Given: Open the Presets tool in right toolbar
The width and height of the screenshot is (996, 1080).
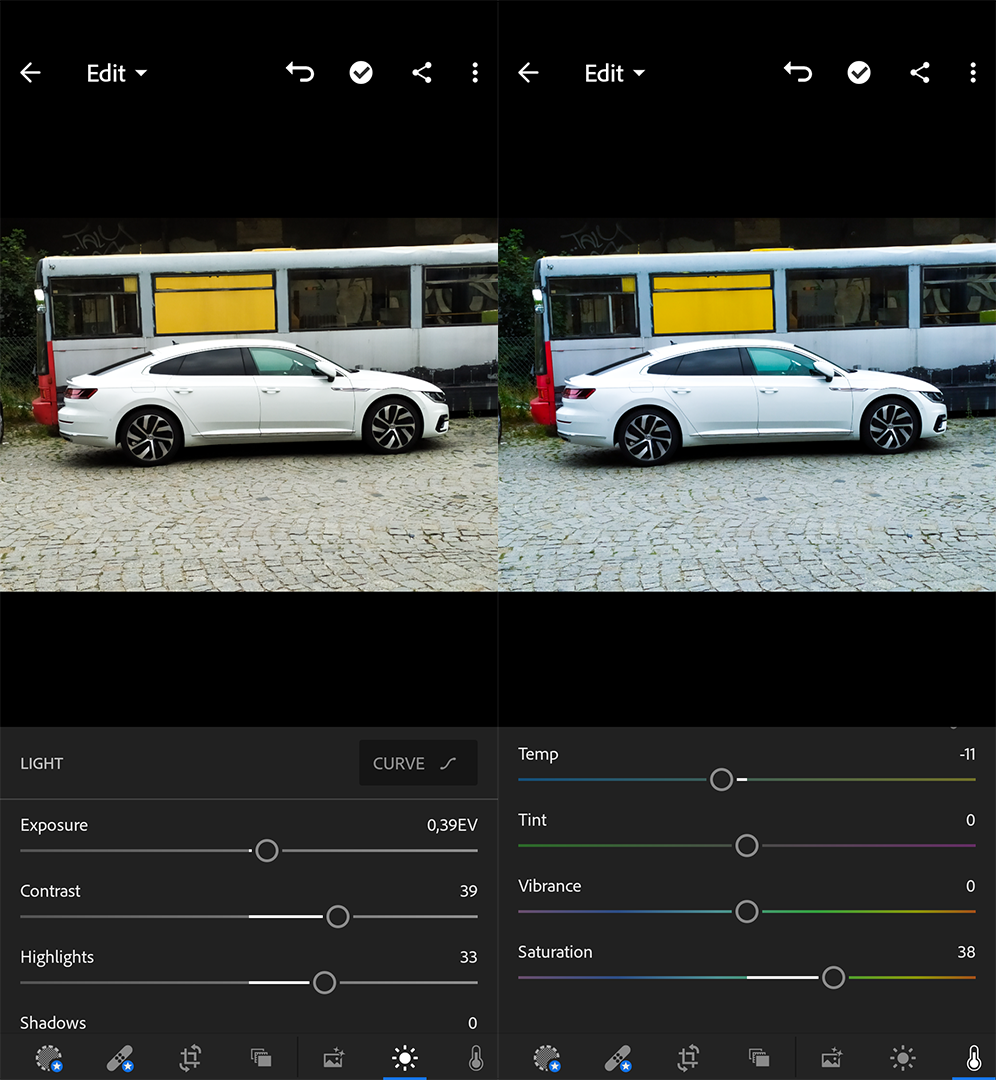Looking at the screenshot, I should (759, 1057).
